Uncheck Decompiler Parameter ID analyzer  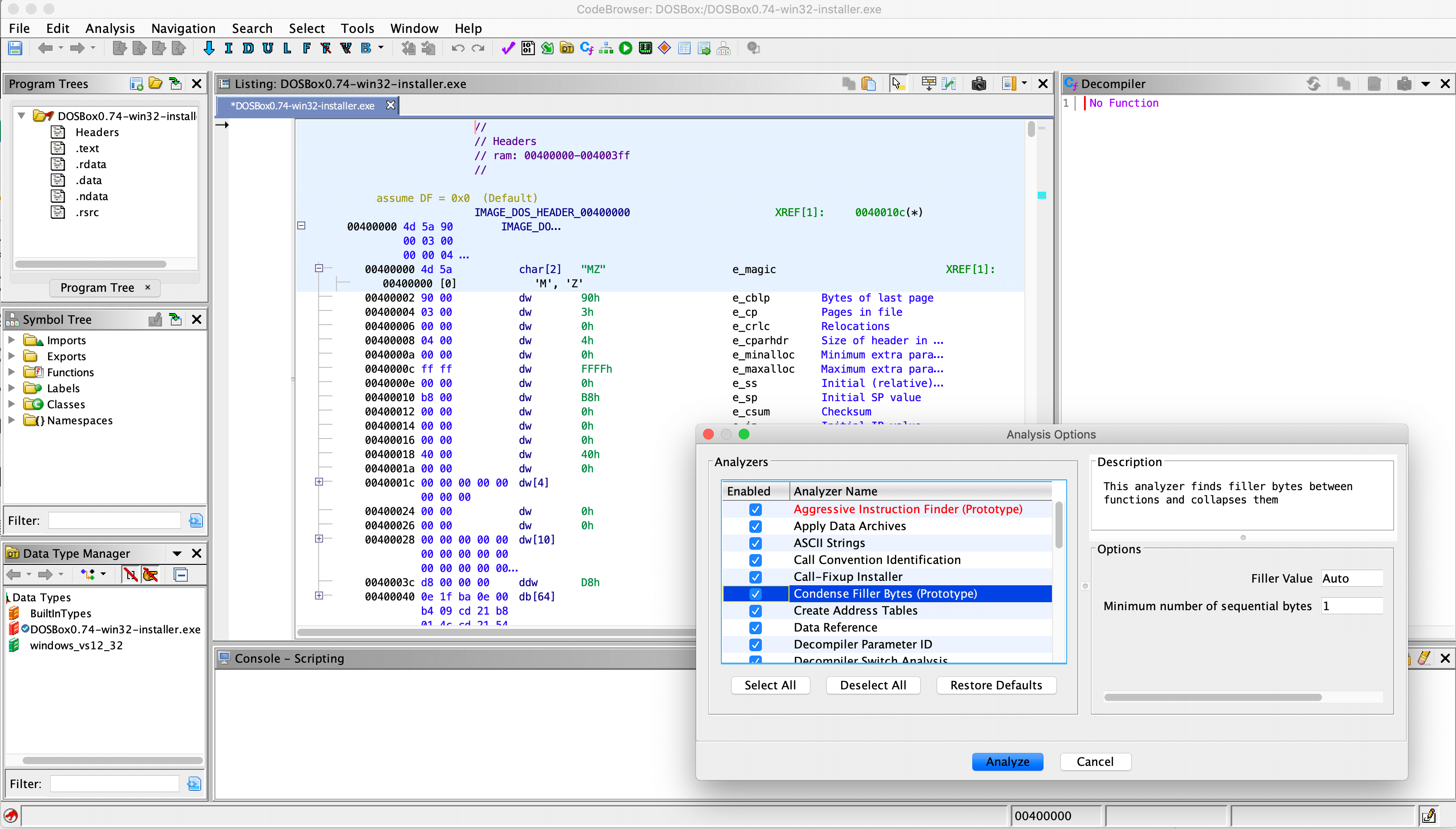point(755,644)
